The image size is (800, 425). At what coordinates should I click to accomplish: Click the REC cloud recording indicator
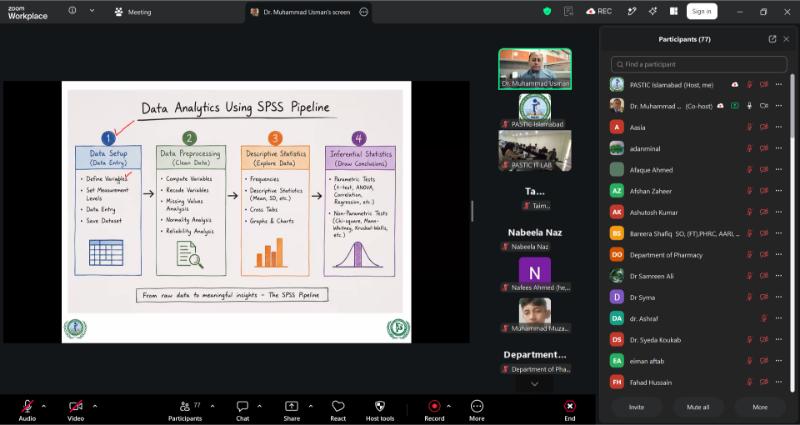(x=599, y=11)
